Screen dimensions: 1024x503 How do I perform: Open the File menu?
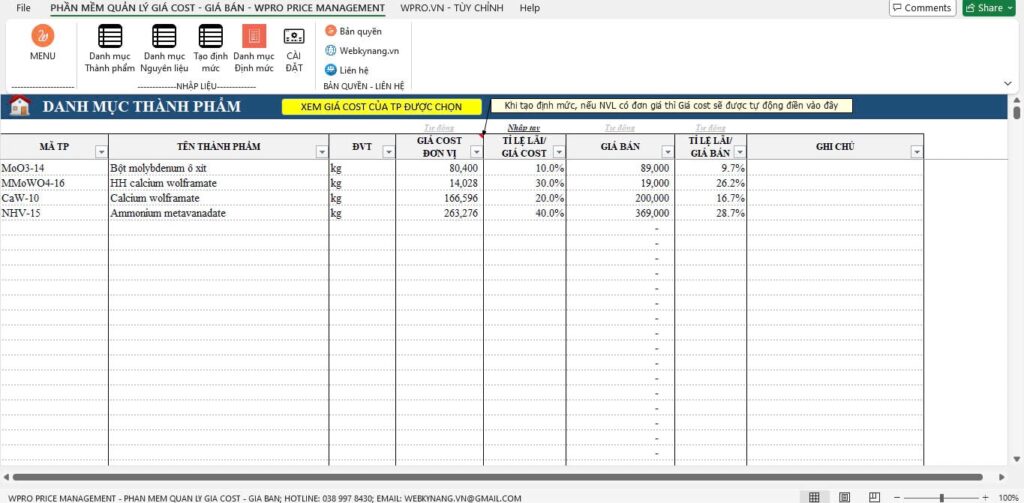[x=23, y=8]
